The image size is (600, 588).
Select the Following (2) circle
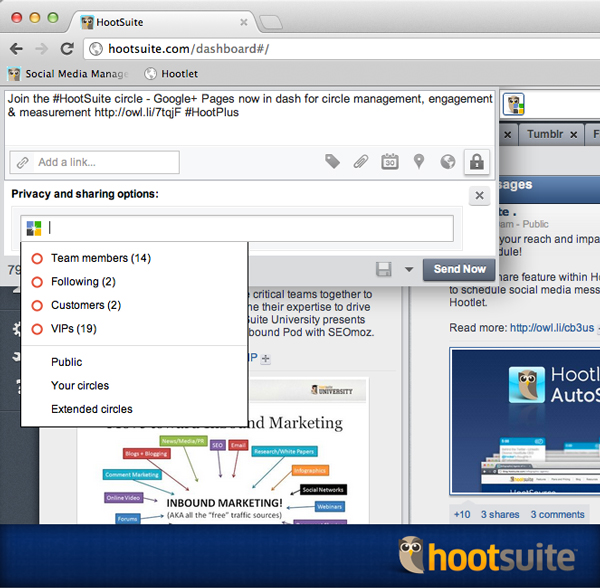(x=83, y=282)
